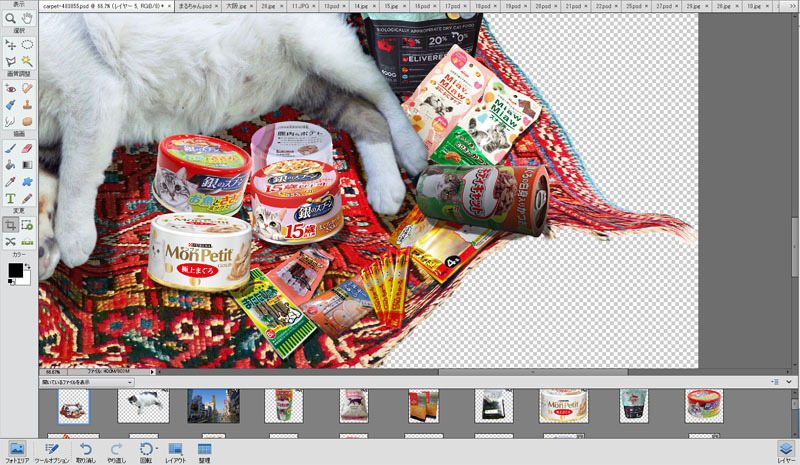The image size is (800, 465).
Task: Open the foreground black color swatch
Action: (x=15, y=271)
